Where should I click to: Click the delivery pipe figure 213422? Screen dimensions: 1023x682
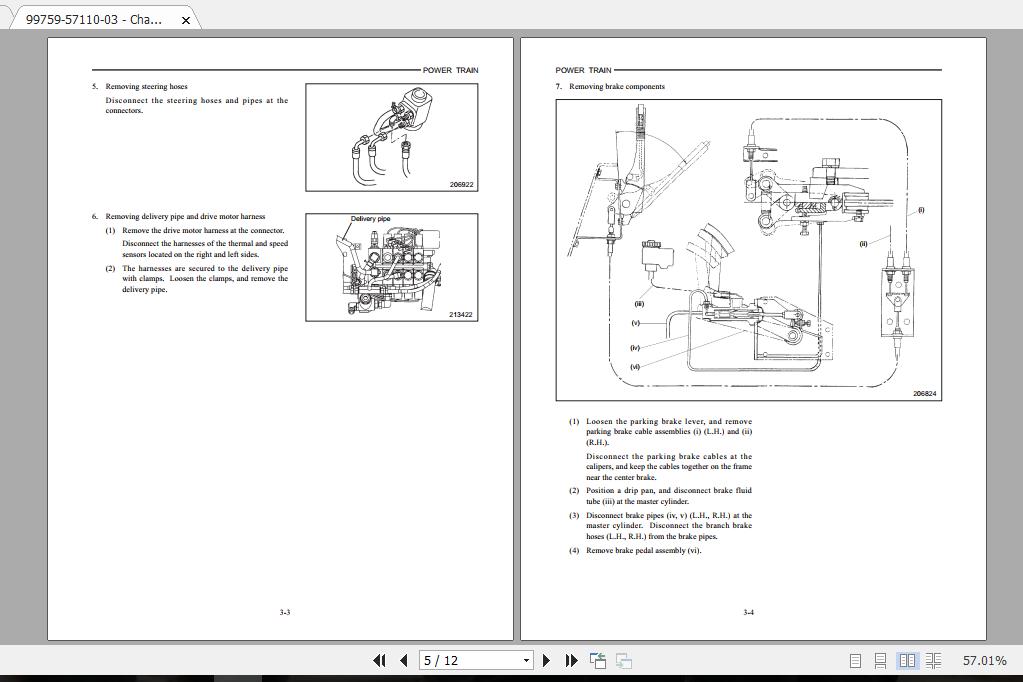pyautogui.click(x=391, y=267)
